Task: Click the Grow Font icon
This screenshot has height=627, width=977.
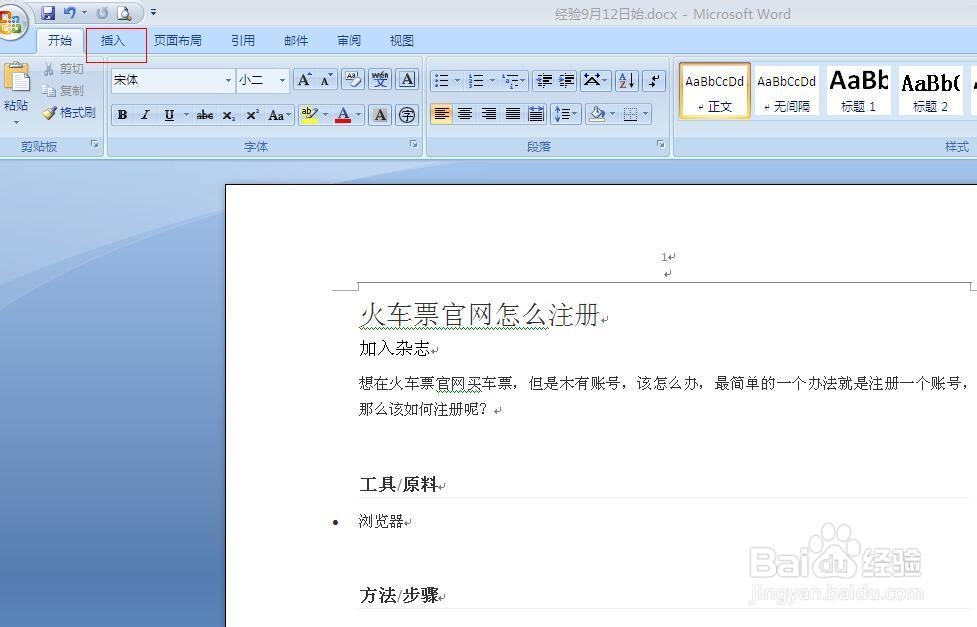Action: click(305, 79)
